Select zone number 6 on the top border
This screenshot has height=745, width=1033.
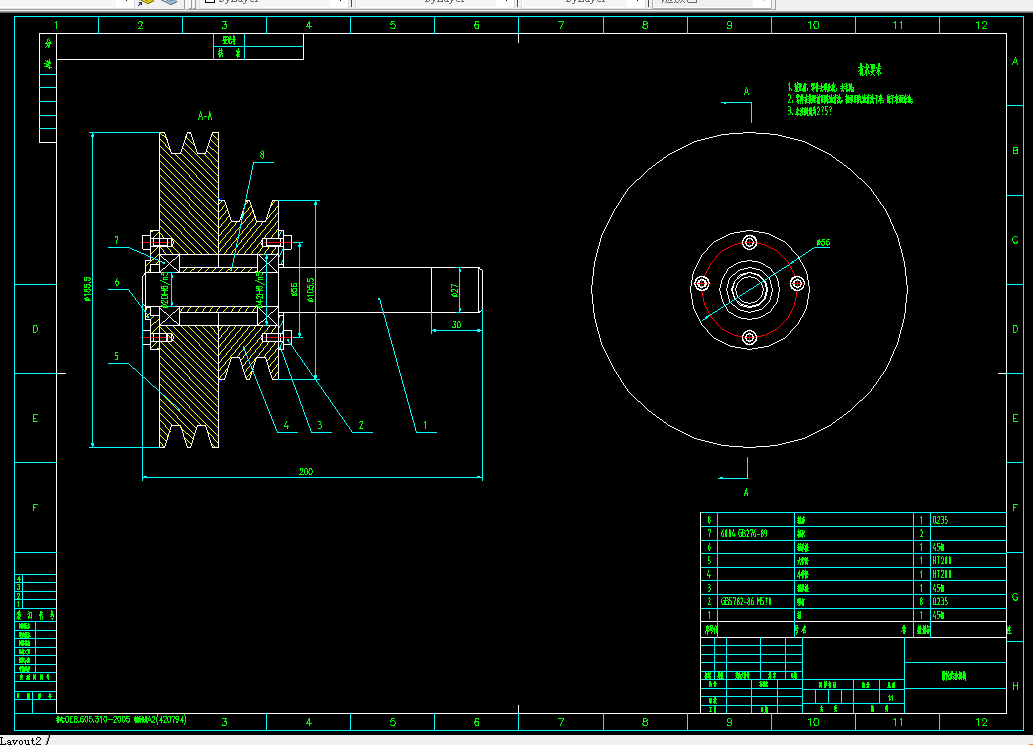476,25
